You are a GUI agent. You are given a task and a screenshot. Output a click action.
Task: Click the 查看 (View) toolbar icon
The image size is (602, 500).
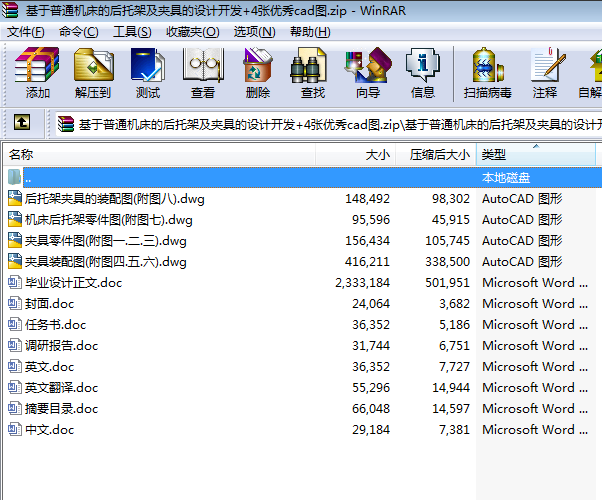coord(203,65)
